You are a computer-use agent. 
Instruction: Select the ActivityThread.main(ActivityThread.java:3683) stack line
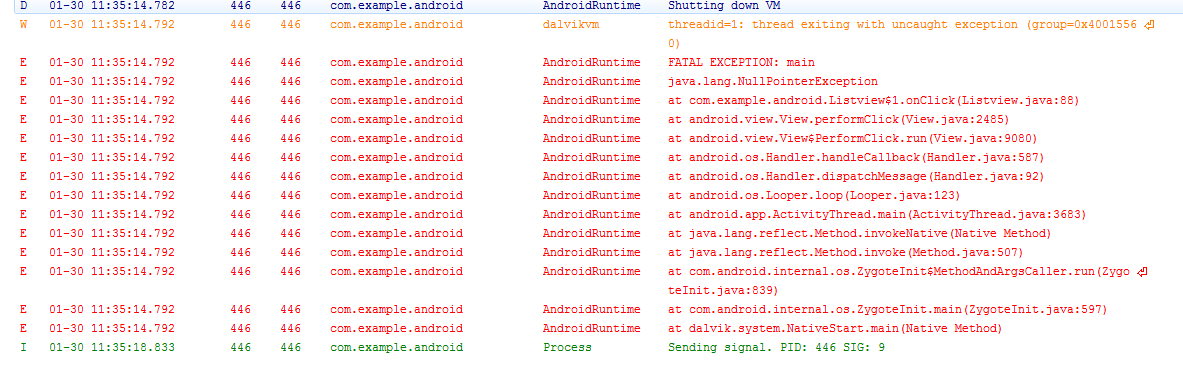pos(877,214)
